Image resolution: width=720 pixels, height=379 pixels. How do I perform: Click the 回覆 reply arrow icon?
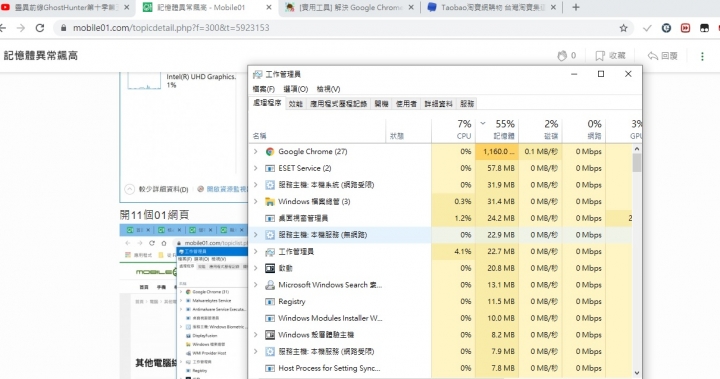click(x=652, y=56)
